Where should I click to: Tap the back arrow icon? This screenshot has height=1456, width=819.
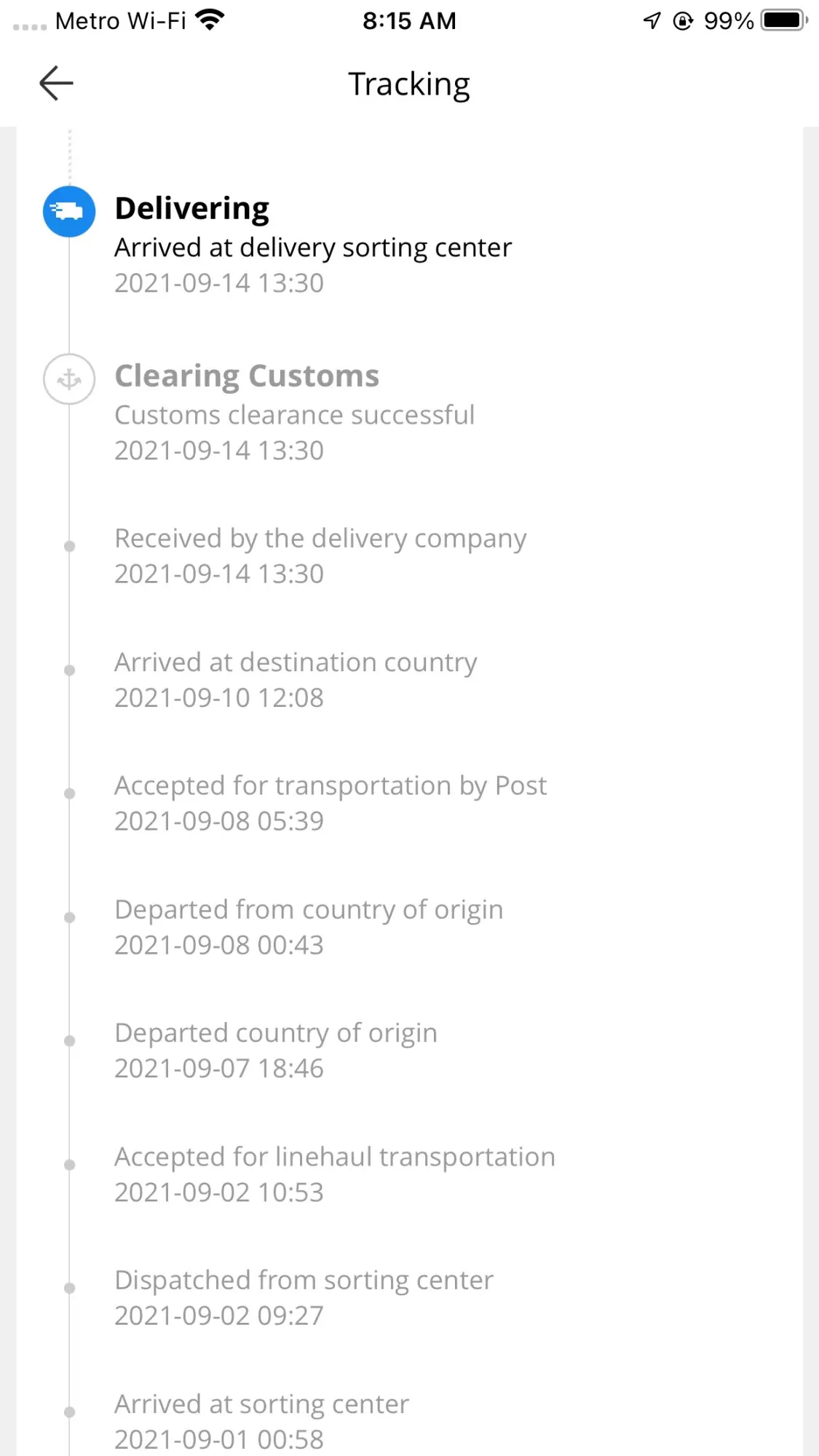(56, 83)
